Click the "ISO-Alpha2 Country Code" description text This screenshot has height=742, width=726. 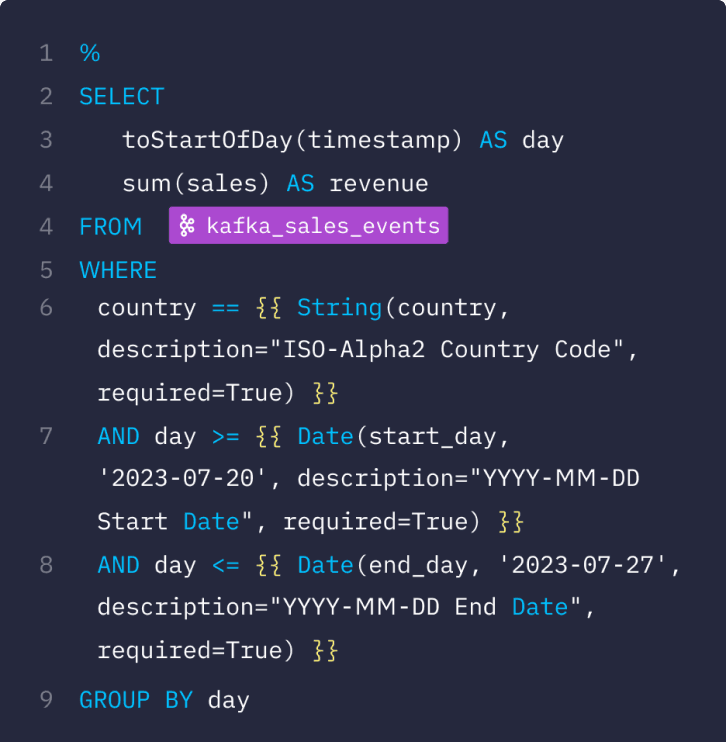tap(446, 350)
